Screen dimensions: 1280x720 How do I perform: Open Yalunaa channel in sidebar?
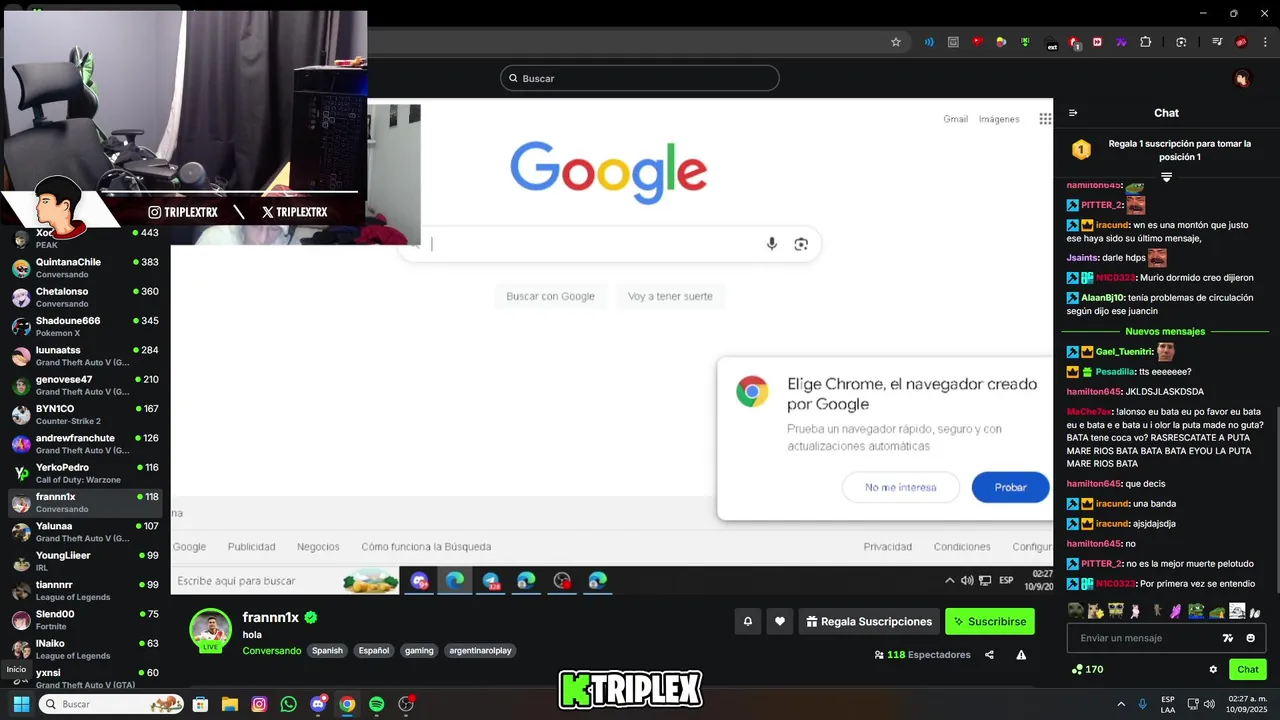tap(85, 532)
